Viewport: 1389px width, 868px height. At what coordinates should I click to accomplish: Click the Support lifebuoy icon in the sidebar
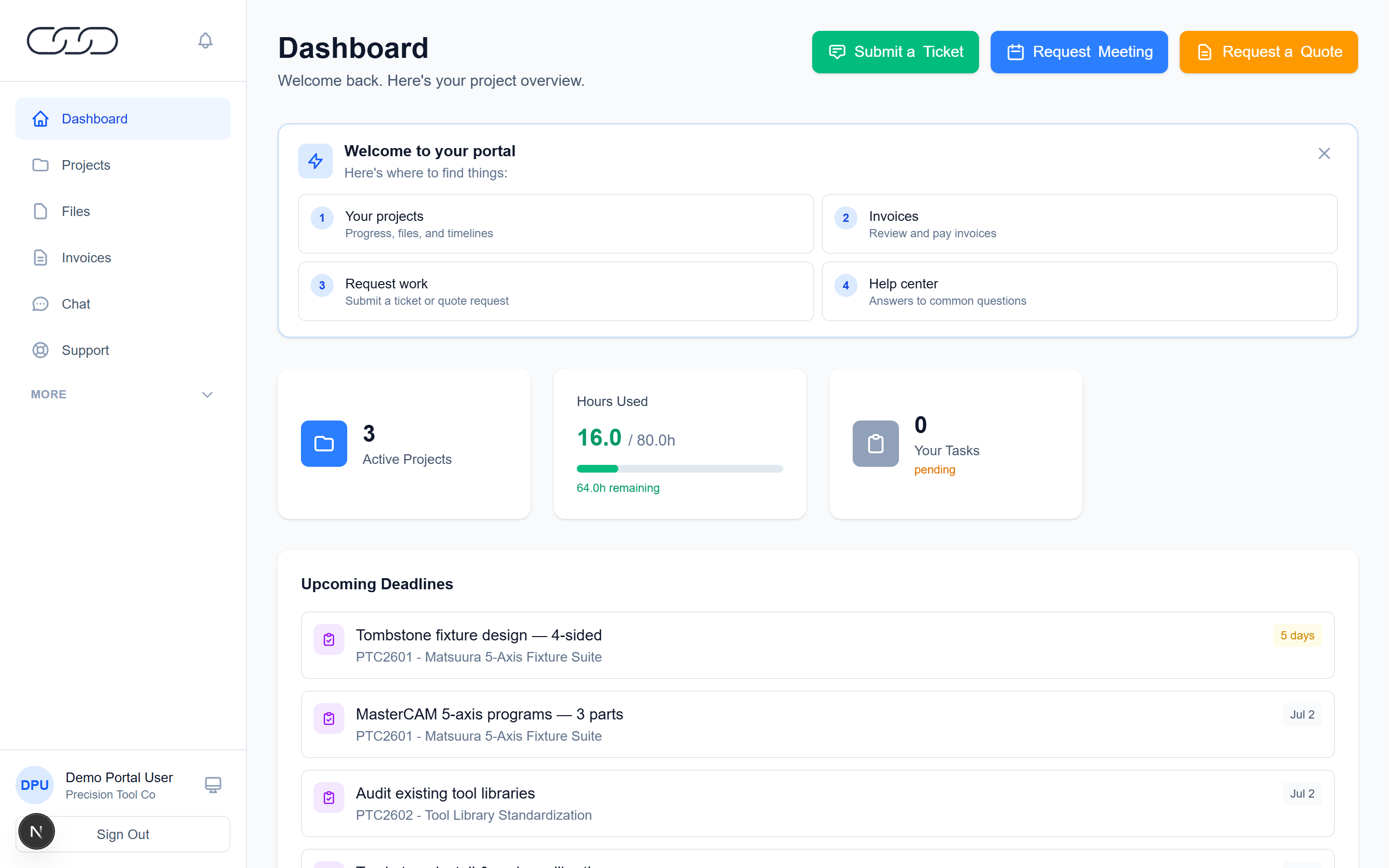tap(40, 350)
